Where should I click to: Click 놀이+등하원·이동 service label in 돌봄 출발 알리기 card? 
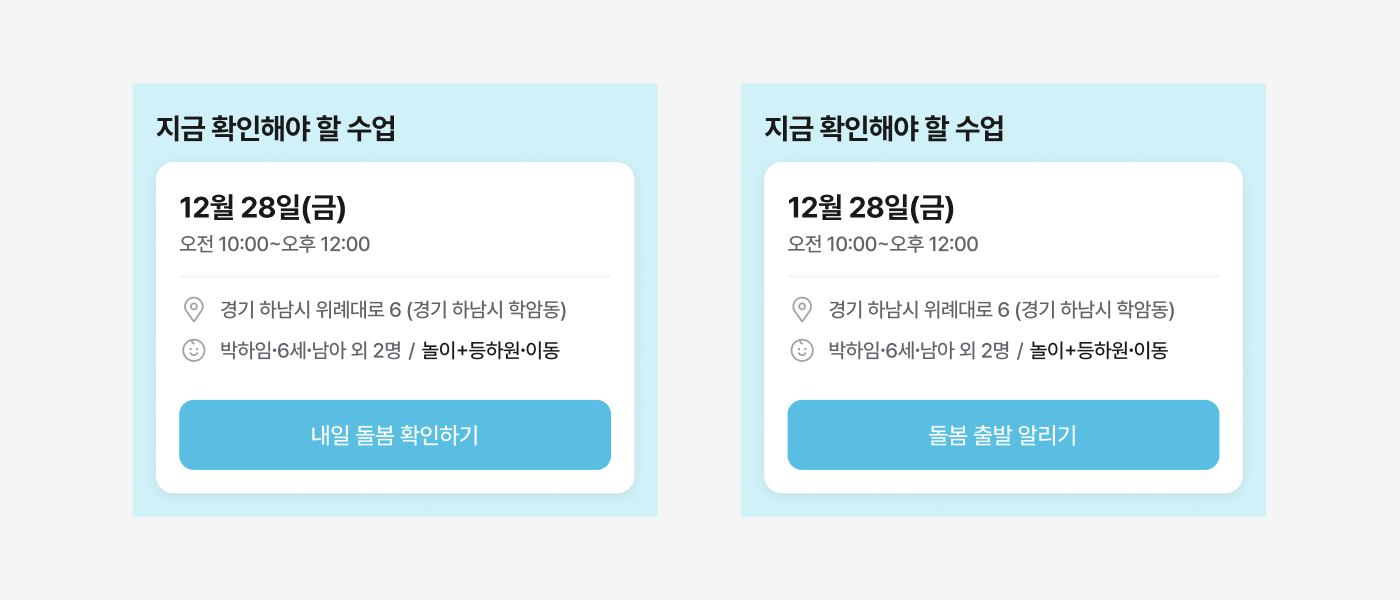(1099, 351)
